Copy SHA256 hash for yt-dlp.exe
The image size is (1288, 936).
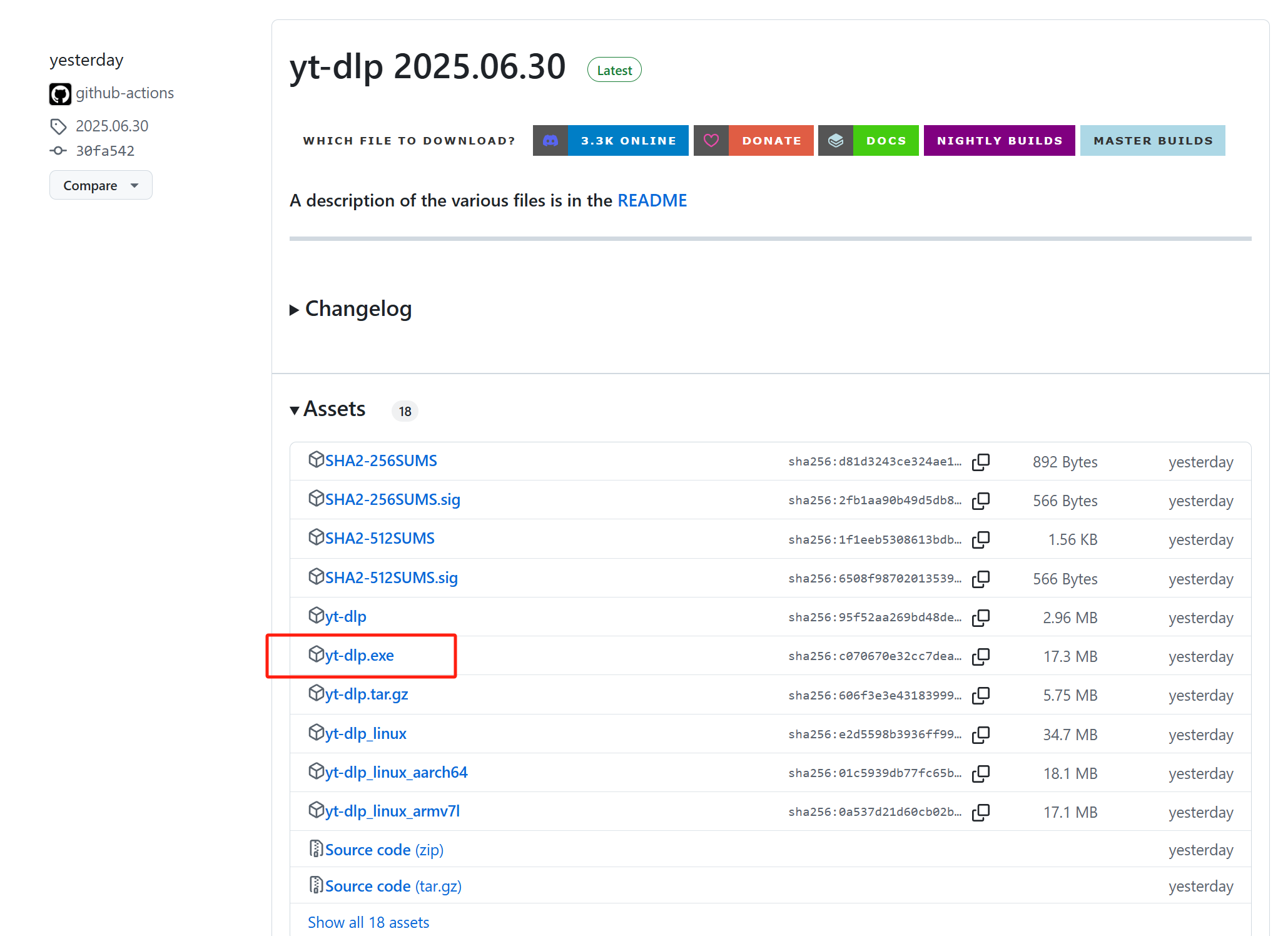tap(980, 656)
